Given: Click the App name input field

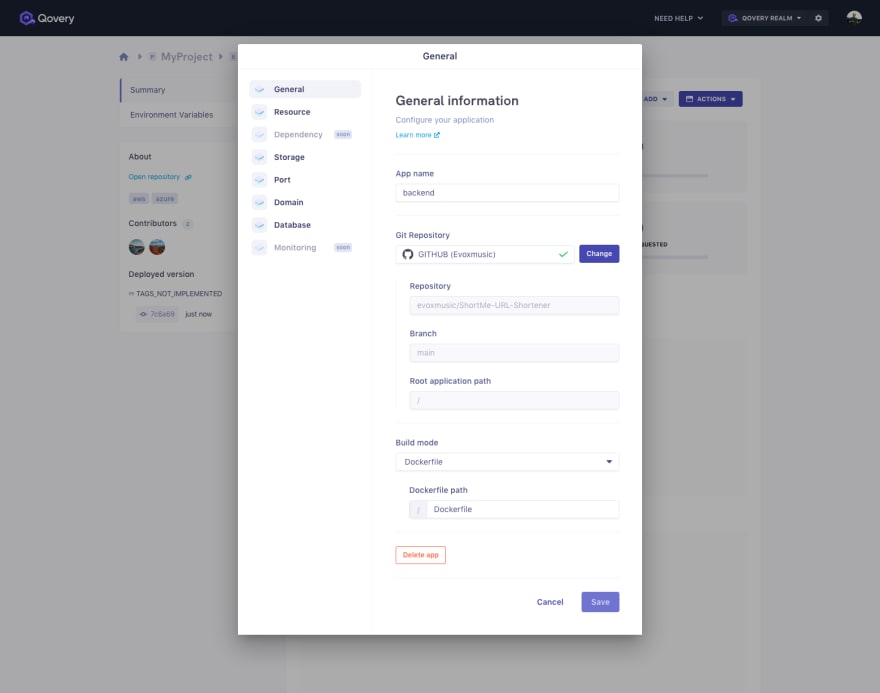Looking at the screenshot, I should coord(507,192).
